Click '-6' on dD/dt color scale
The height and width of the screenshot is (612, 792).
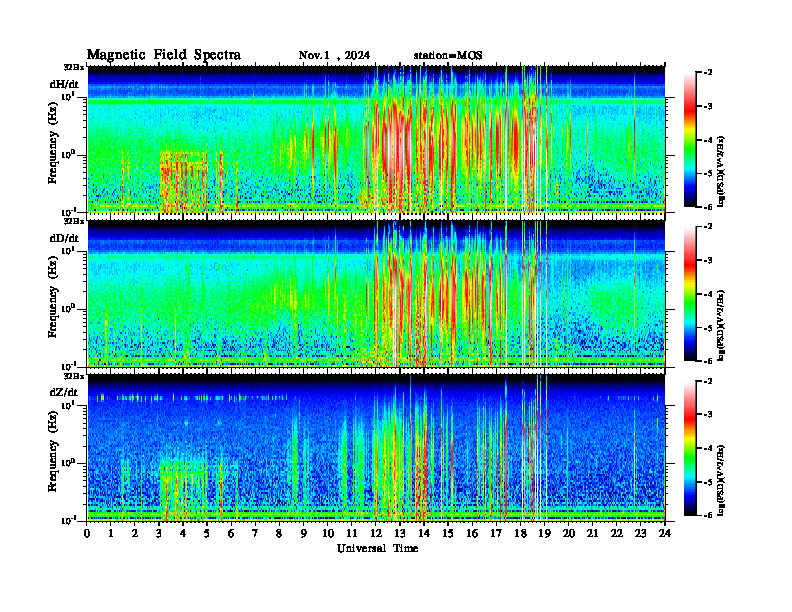coord(708,361)
